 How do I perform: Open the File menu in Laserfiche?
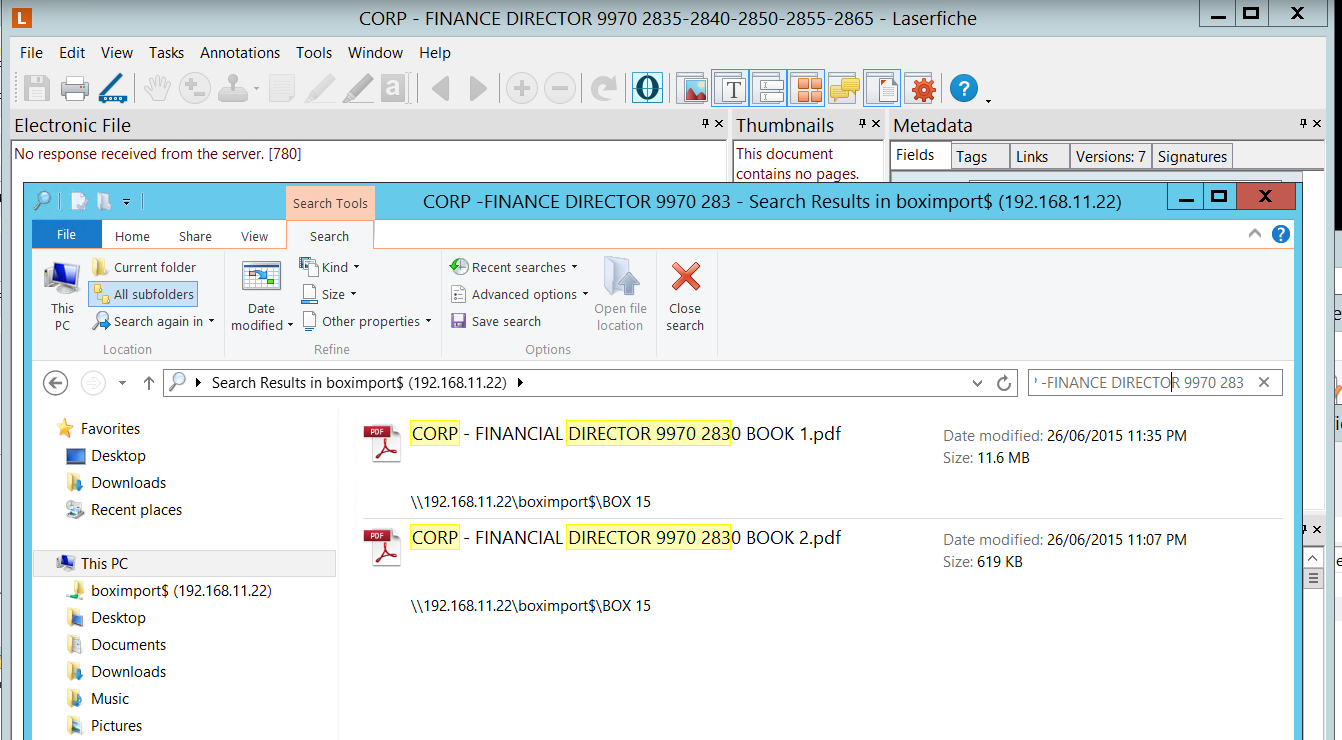[x=31, y=53]
